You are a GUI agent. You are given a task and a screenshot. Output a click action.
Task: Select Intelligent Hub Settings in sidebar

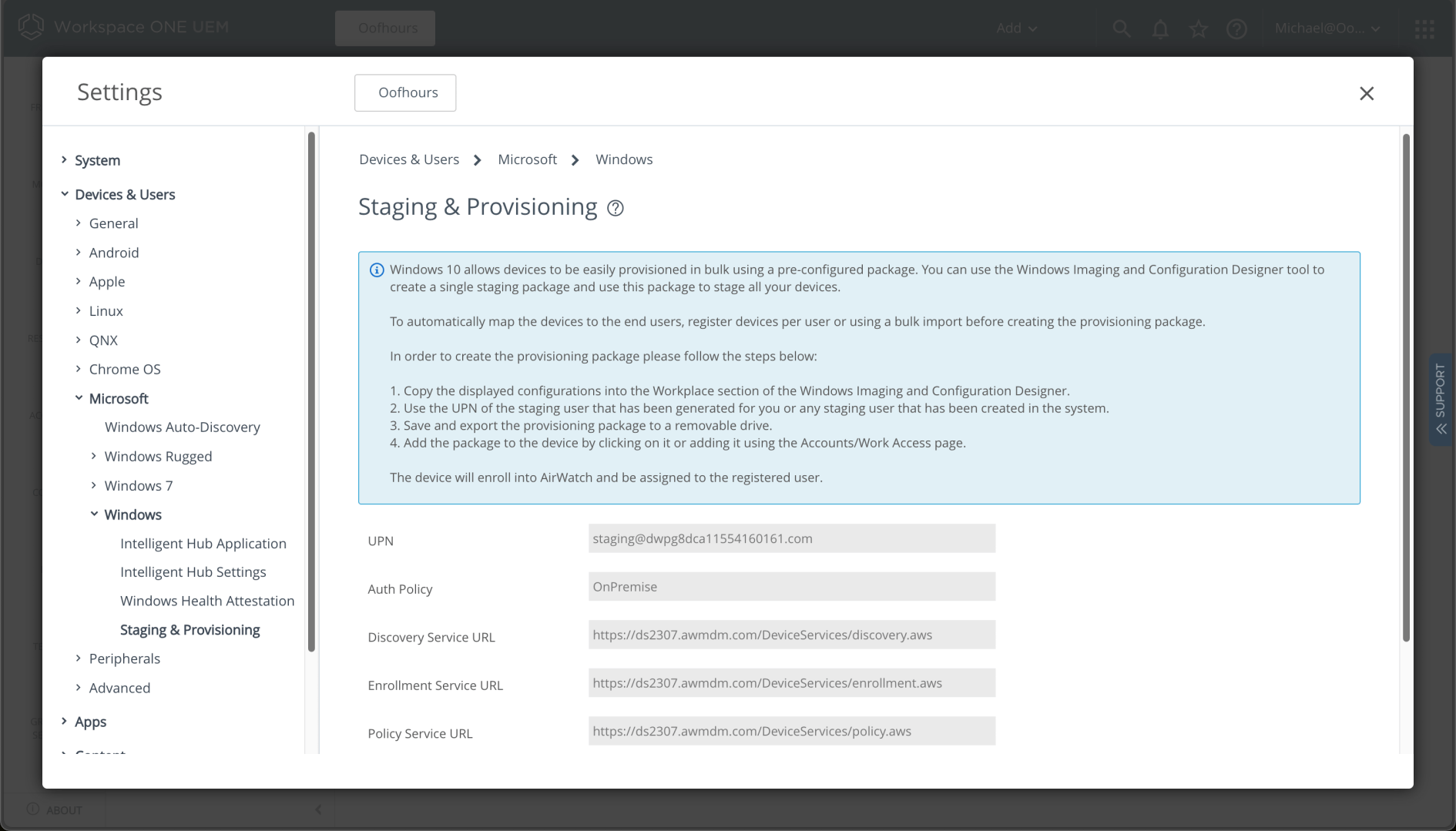pyautogui.click(x=193, y=571)
